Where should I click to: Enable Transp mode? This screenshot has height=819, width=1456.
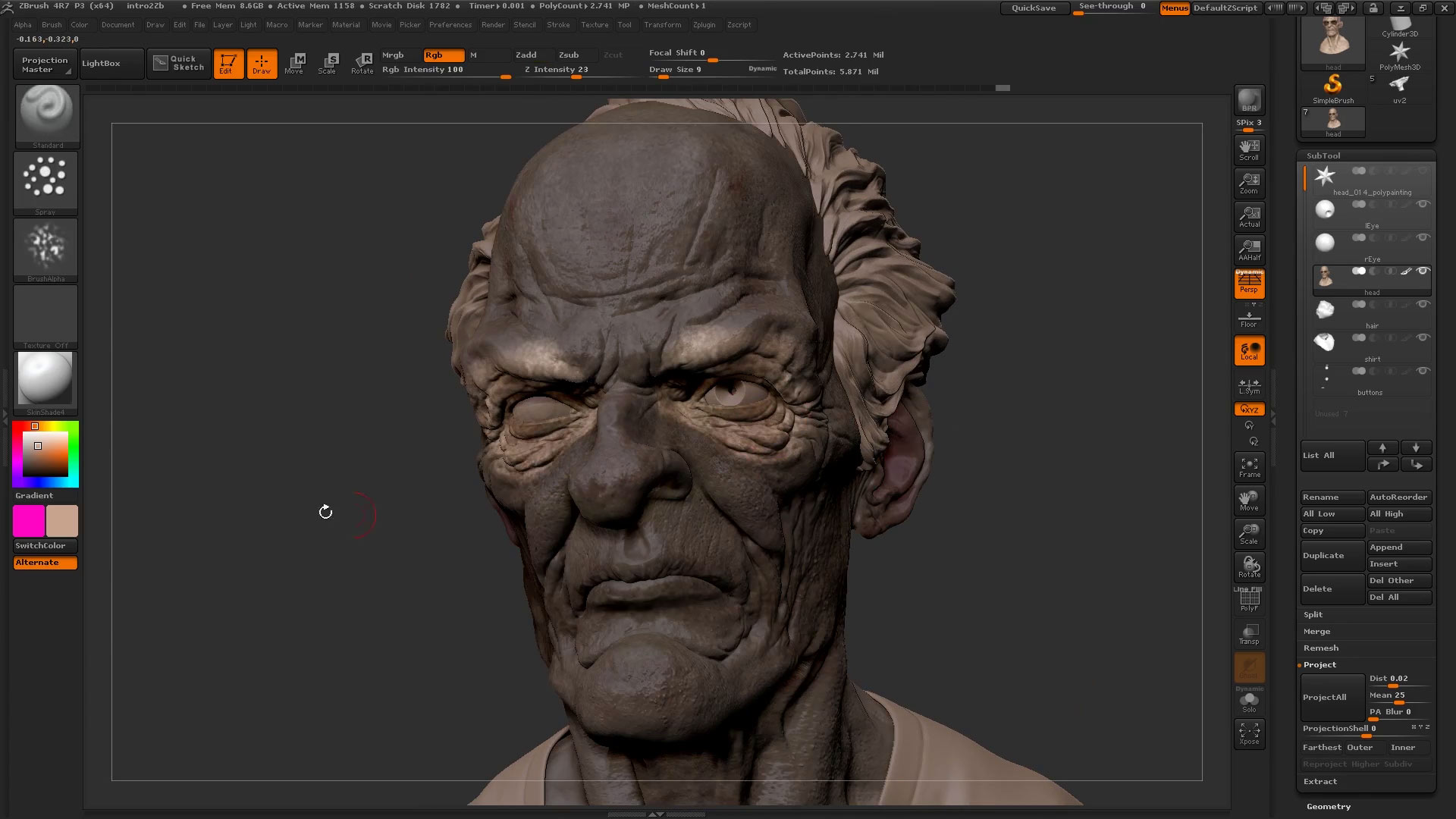pyautogui.click(x=1249, y=632)
